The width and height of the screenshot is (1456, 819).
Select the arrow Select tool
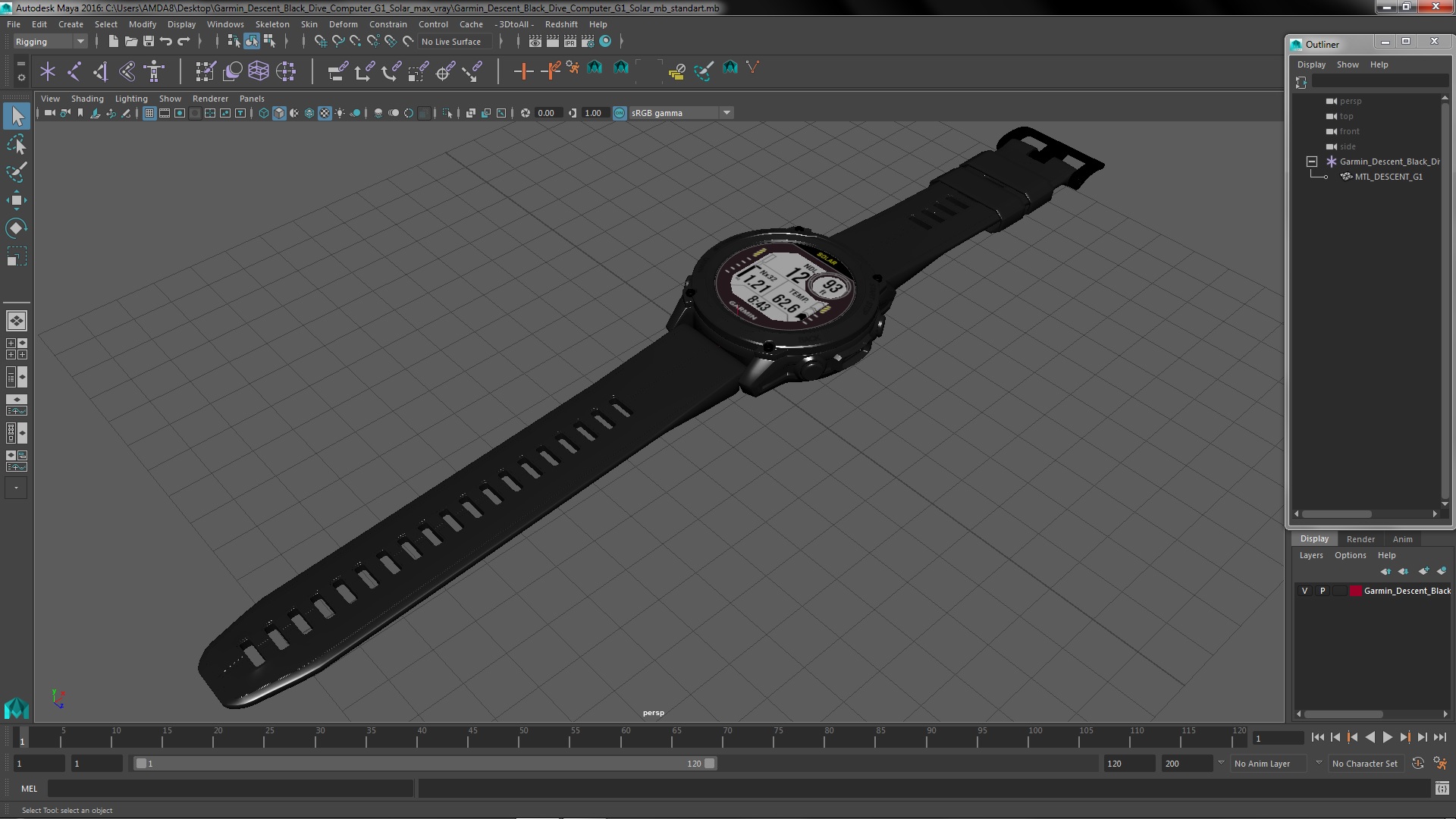[x=17, y=116]
